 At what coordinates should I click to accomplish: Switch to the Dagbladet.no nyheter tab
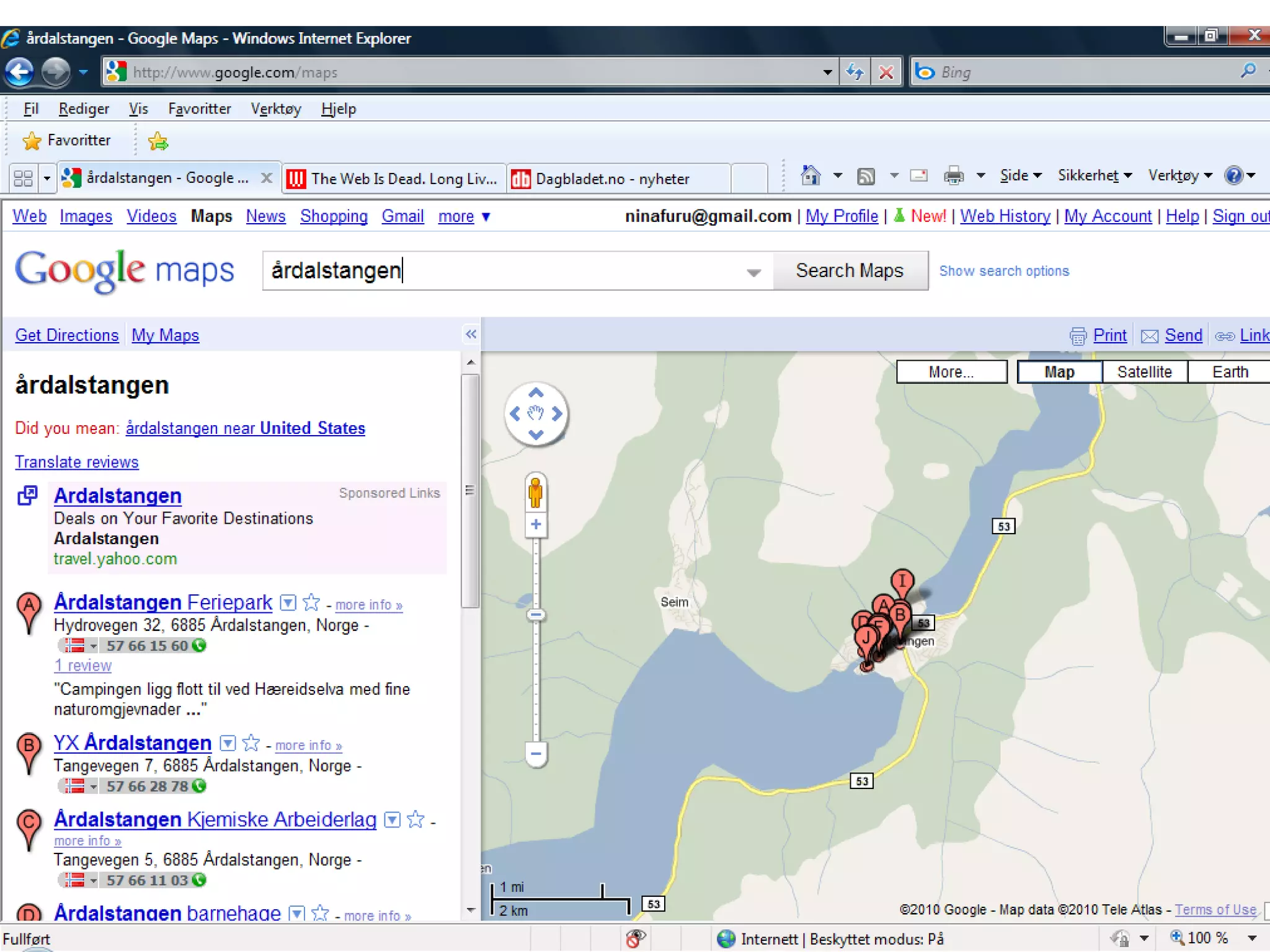tap(611, 179)
